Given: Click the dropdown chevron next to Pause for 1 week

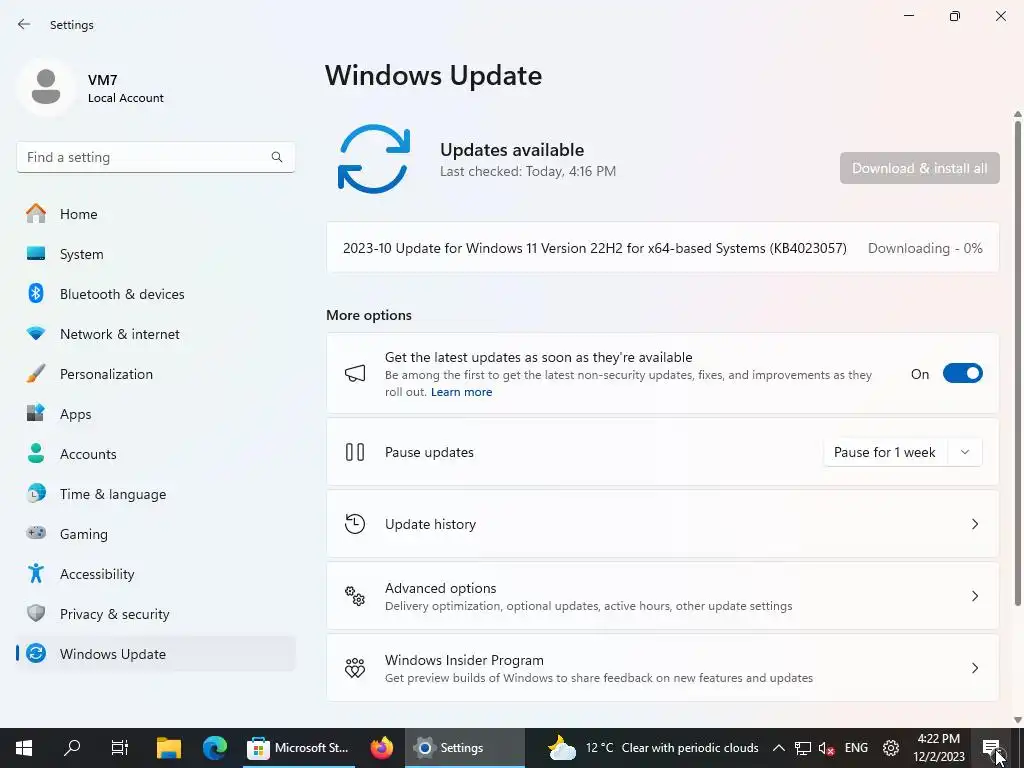Looking at the screenshot, I should coord(965,452).
